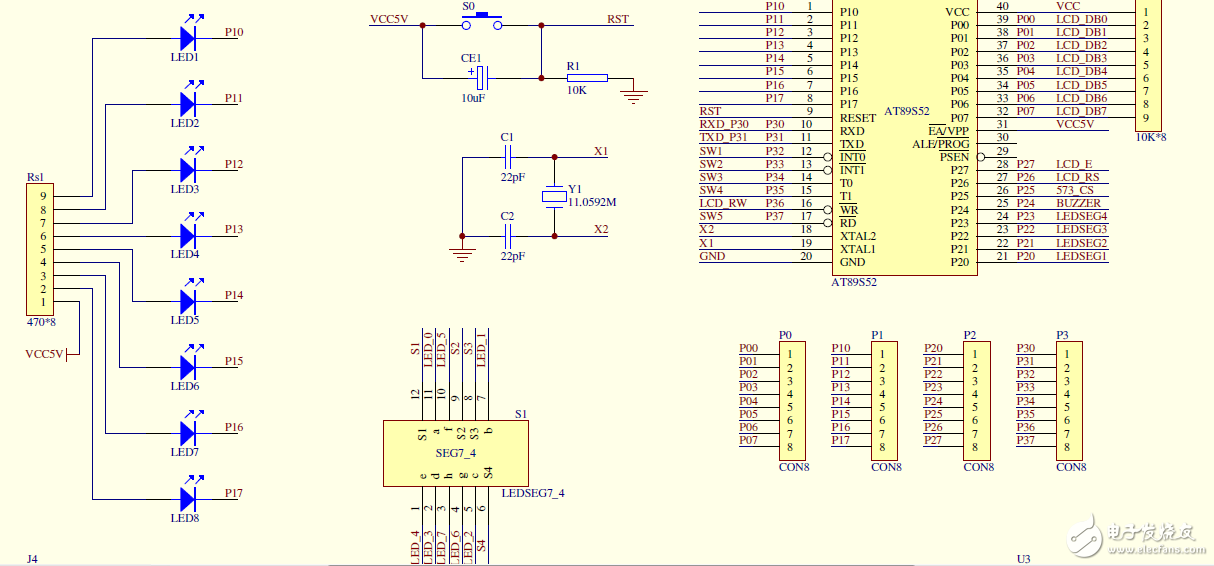
Task: Select the Rs1 resistor network block
Action: pos(41,250)
